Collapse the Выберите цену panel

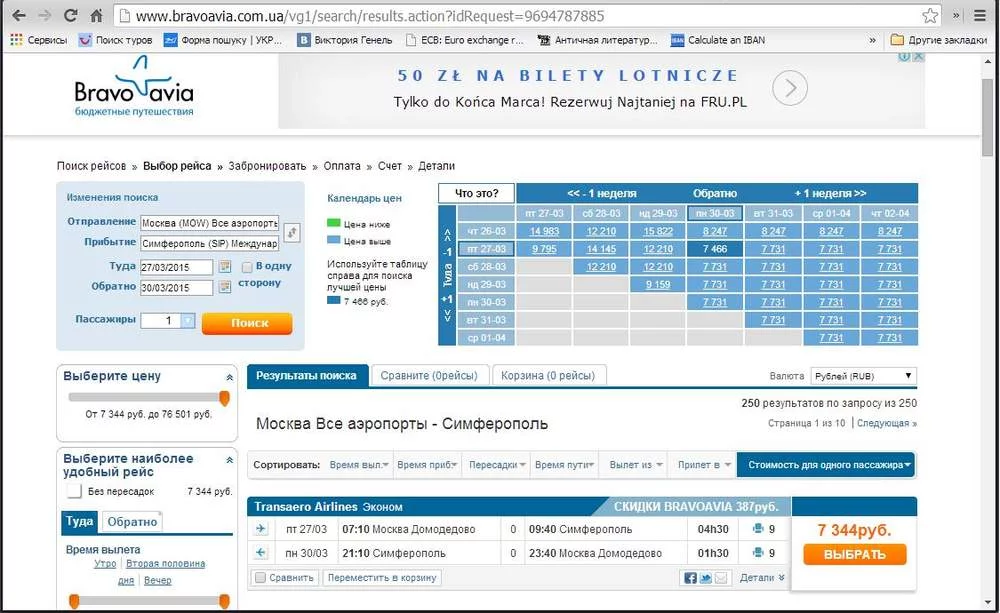point(230,378)
